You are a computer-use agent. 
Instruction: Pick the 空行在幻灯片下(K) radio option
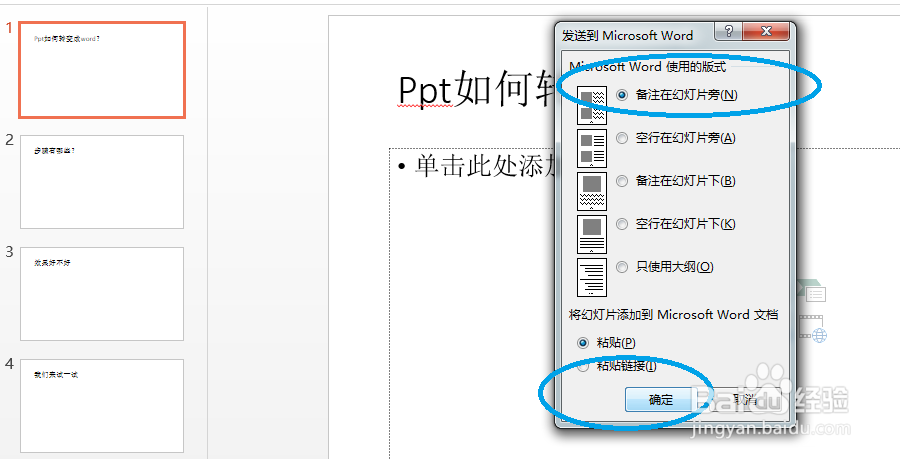[x=675, y=224]
